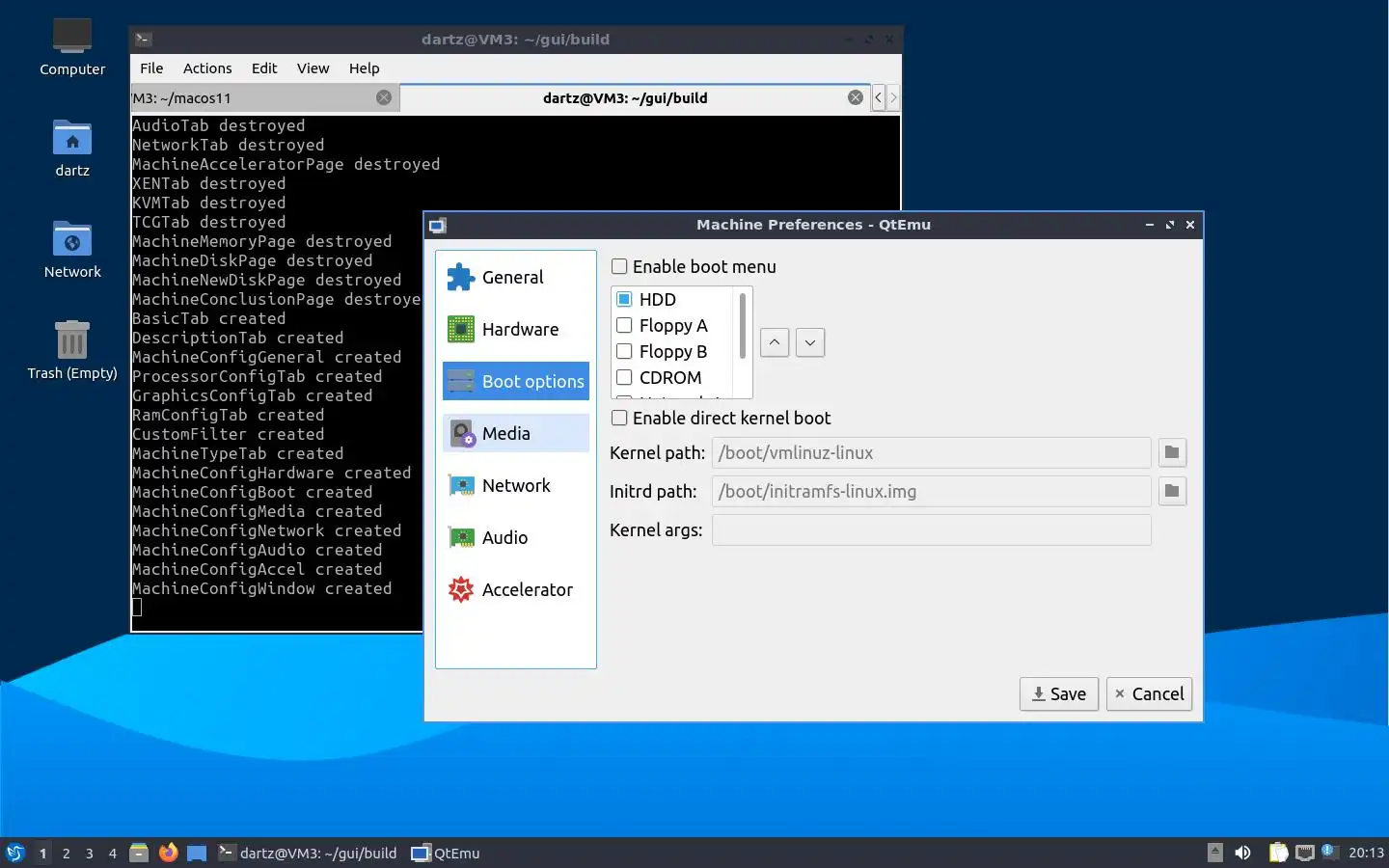Click Kernel args input field
This screenshot has width=1389, height=868.
pos(931,529)
